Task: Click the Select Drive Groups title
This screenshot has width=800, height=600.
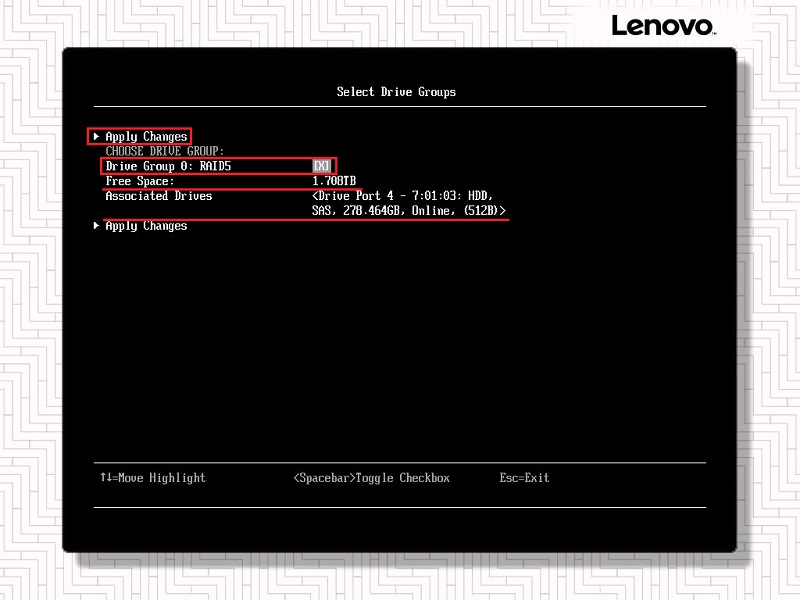Action: tap(396, 92)
